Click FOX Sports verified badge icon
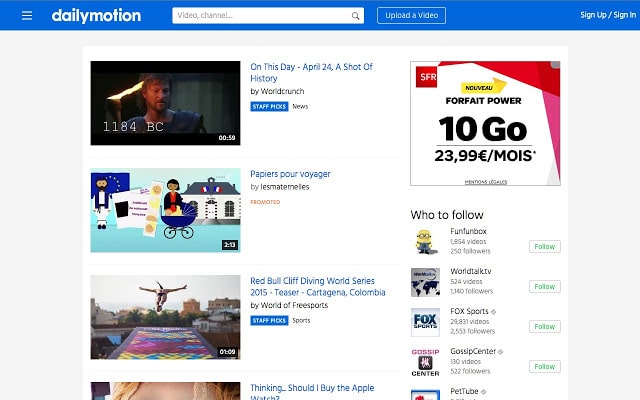The image size is (640, 400). point(493,312)
